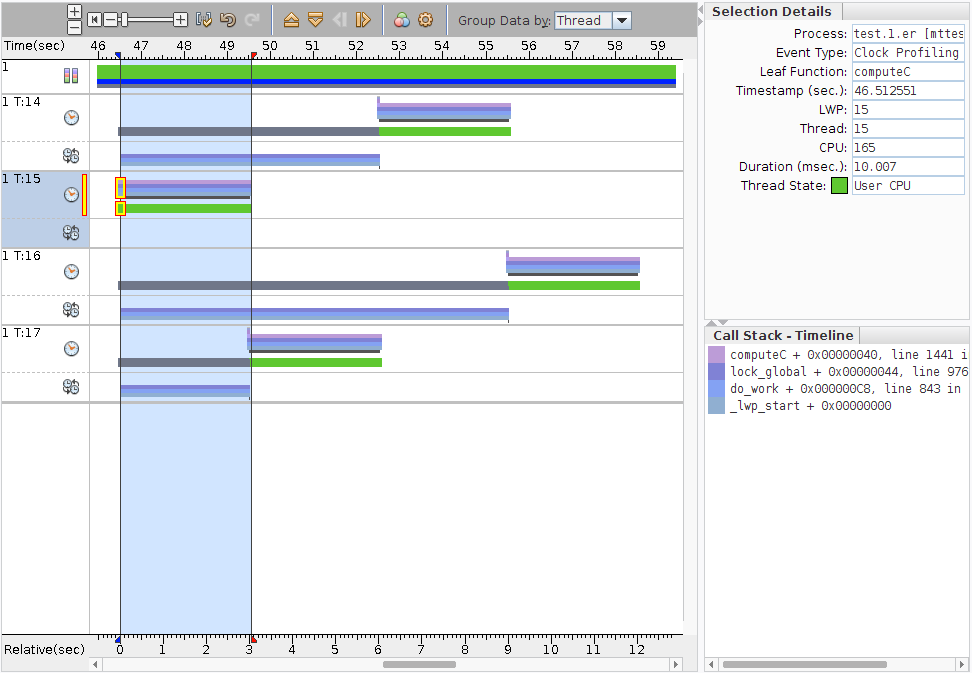Switch to the Call Stack - Timeline tab

click(783, 335)
